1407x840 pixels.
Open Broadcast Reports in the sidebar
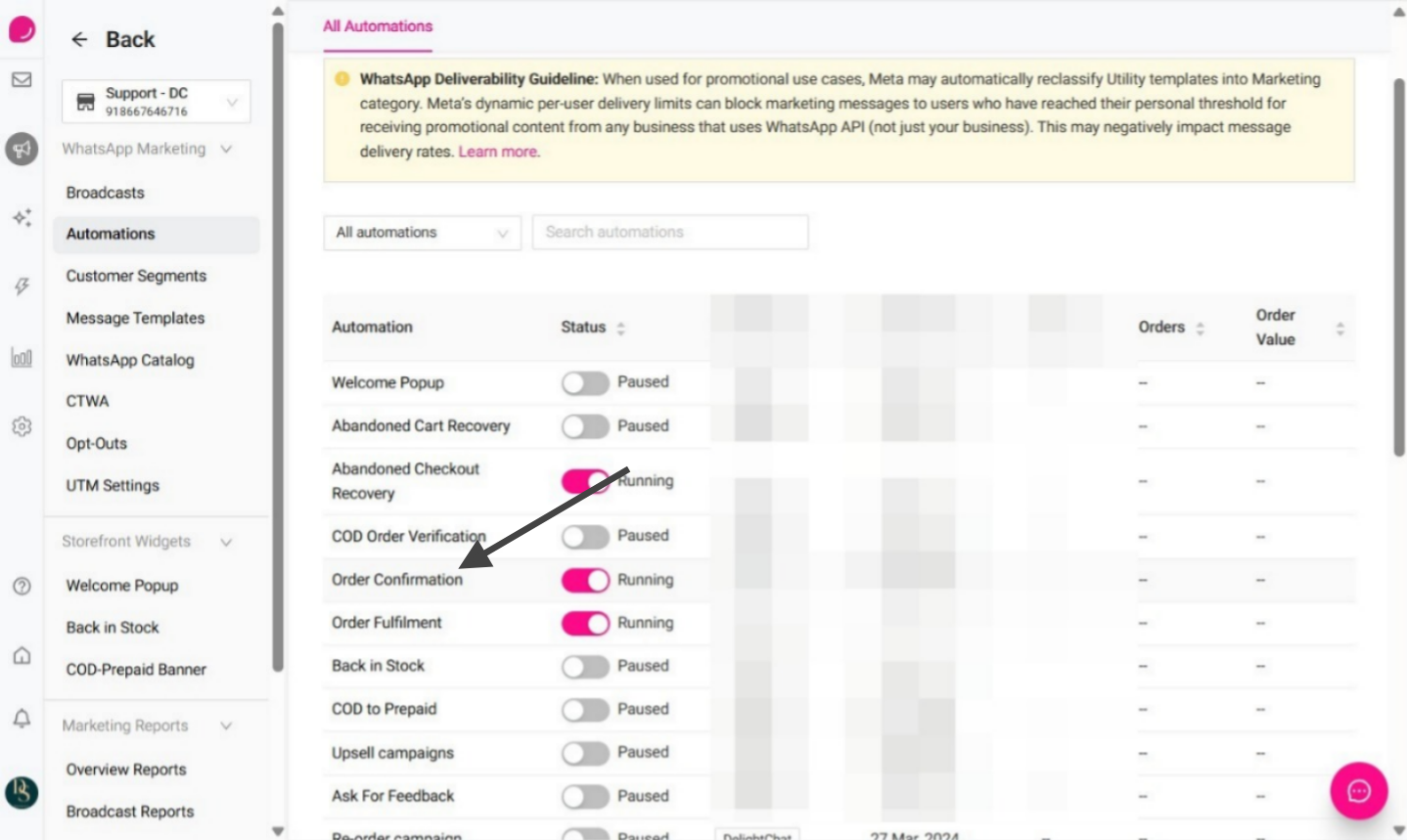point(130,812)
